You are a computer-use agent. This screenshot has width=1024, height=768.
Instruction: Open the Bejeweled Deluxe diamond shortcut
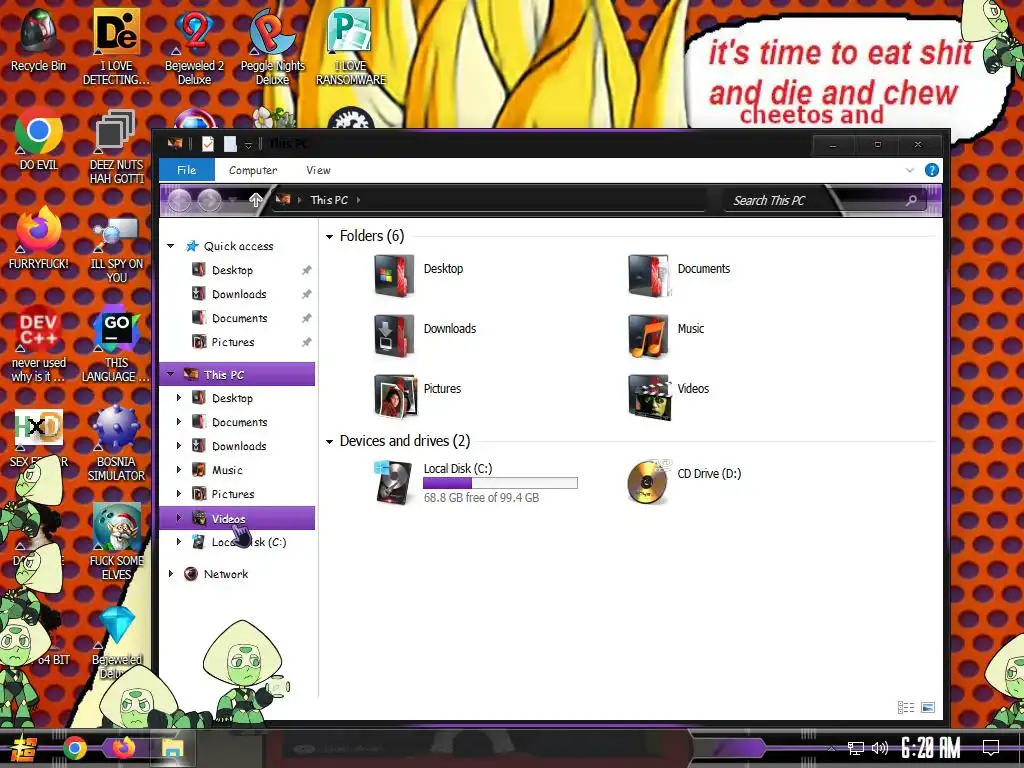116,640
